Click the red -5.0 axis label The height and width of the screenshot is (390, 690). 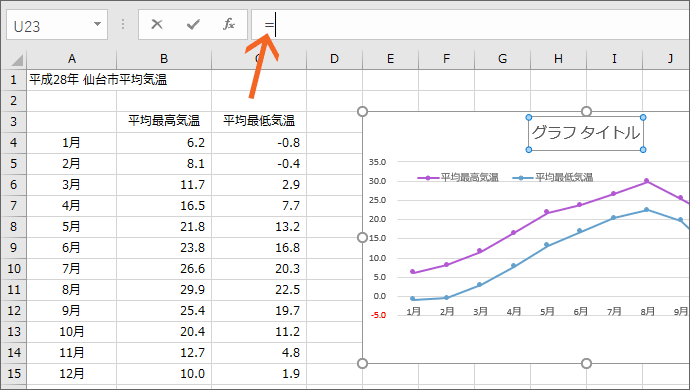pyautogui.click(x=378, y=315)
